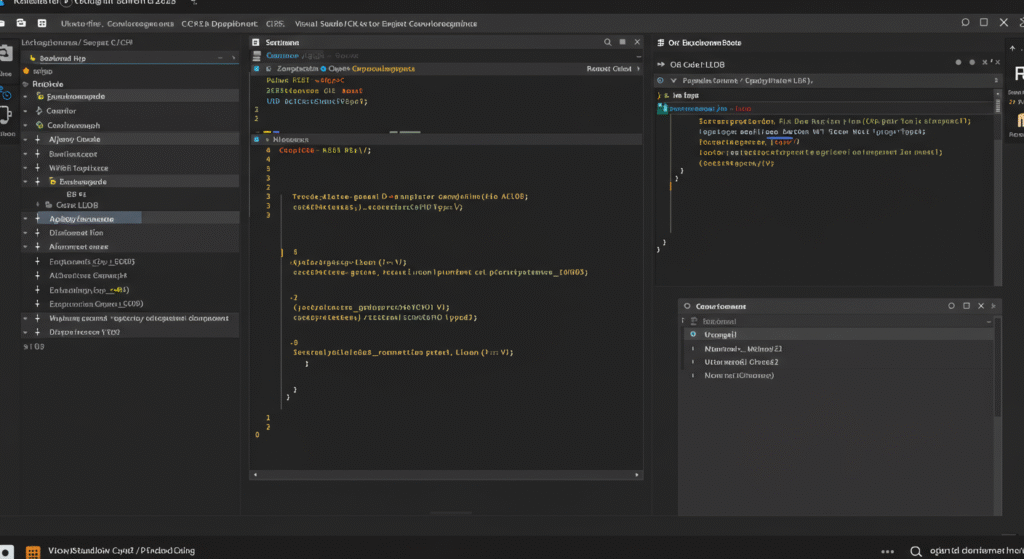1024x559 pixels.
Task: Expand the chevron in the right panel breadcrumb row
Action: click(x=673, y=80)
